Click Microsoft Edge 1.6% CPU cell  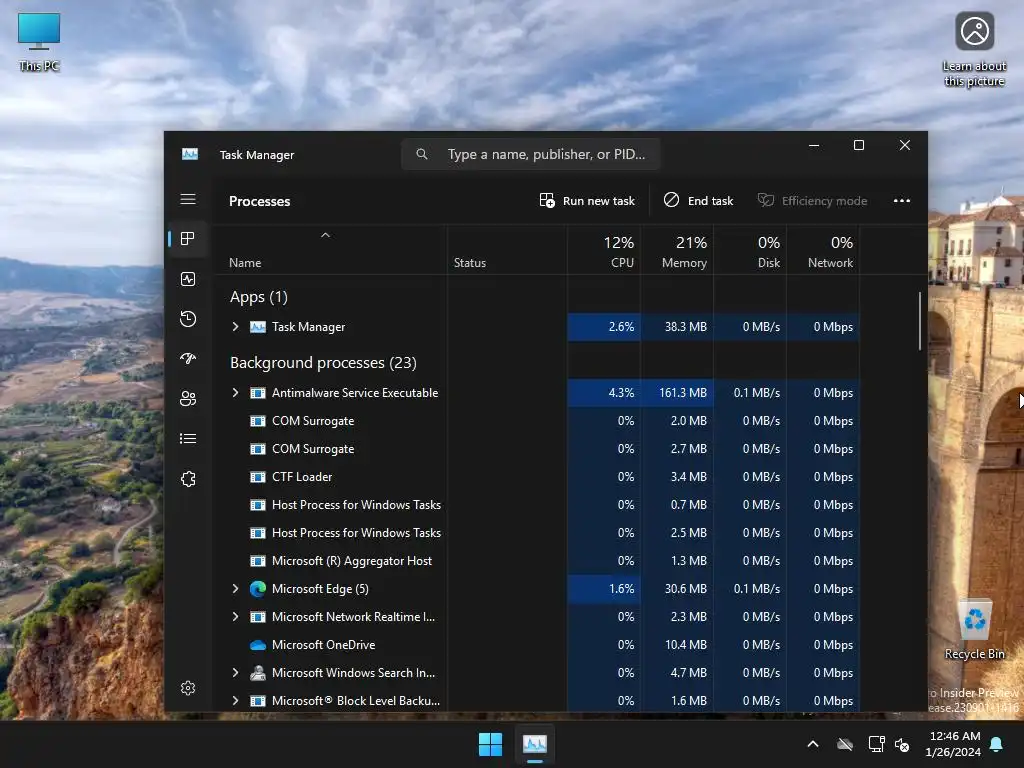(604, 588)
